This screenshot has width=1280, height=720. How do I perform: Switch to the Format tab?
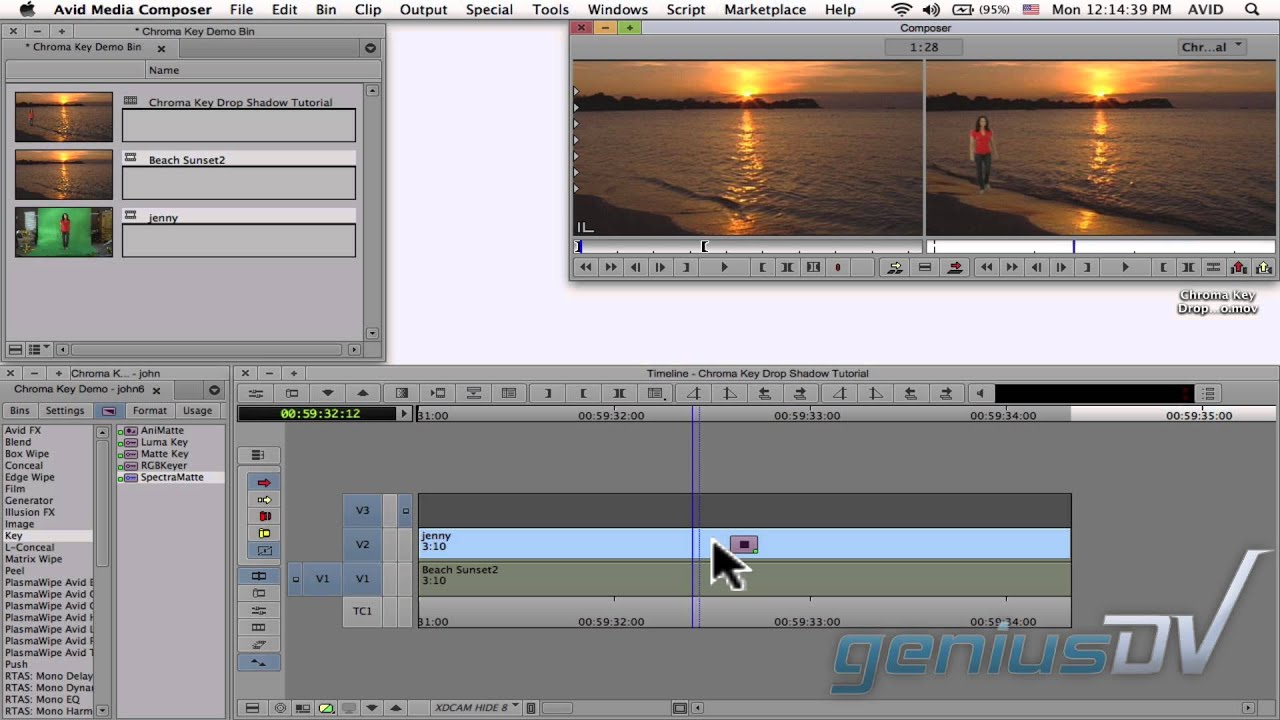click(x=150, y=410)
